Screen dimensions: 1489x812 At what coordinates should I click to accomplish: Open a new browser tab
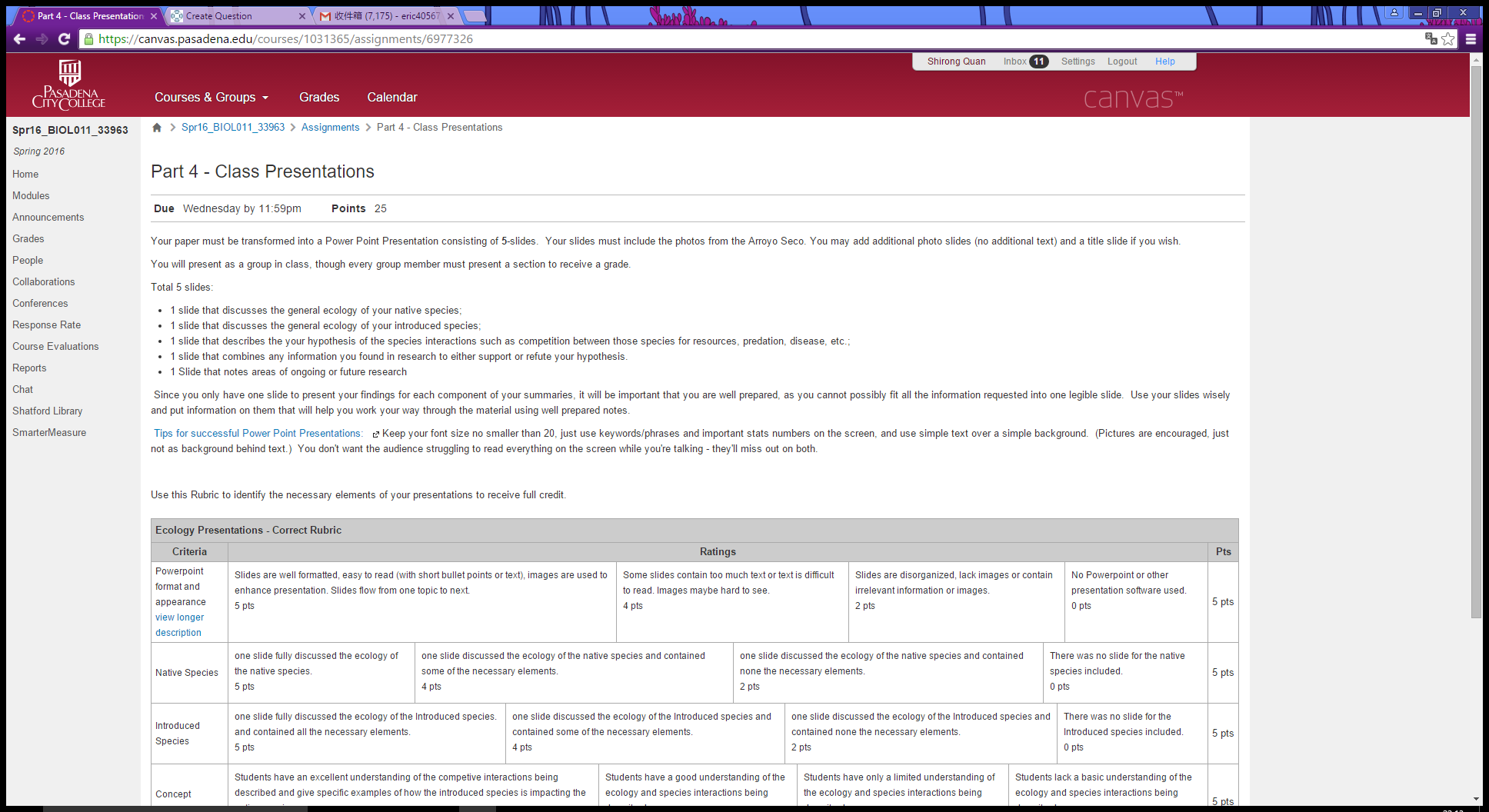pyautogui.click(x=475, y=15)
